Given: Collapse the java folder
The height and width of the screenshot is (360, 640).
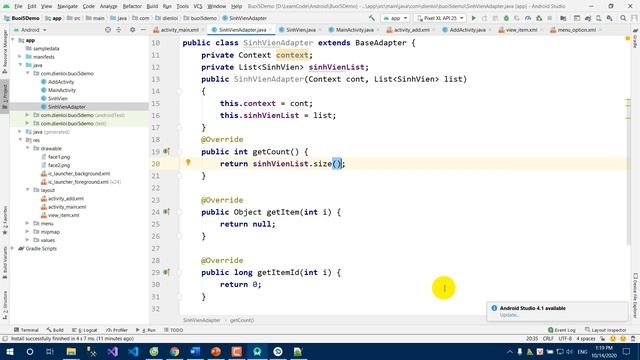Looking at the screenshot, I should tap(20, 65).
